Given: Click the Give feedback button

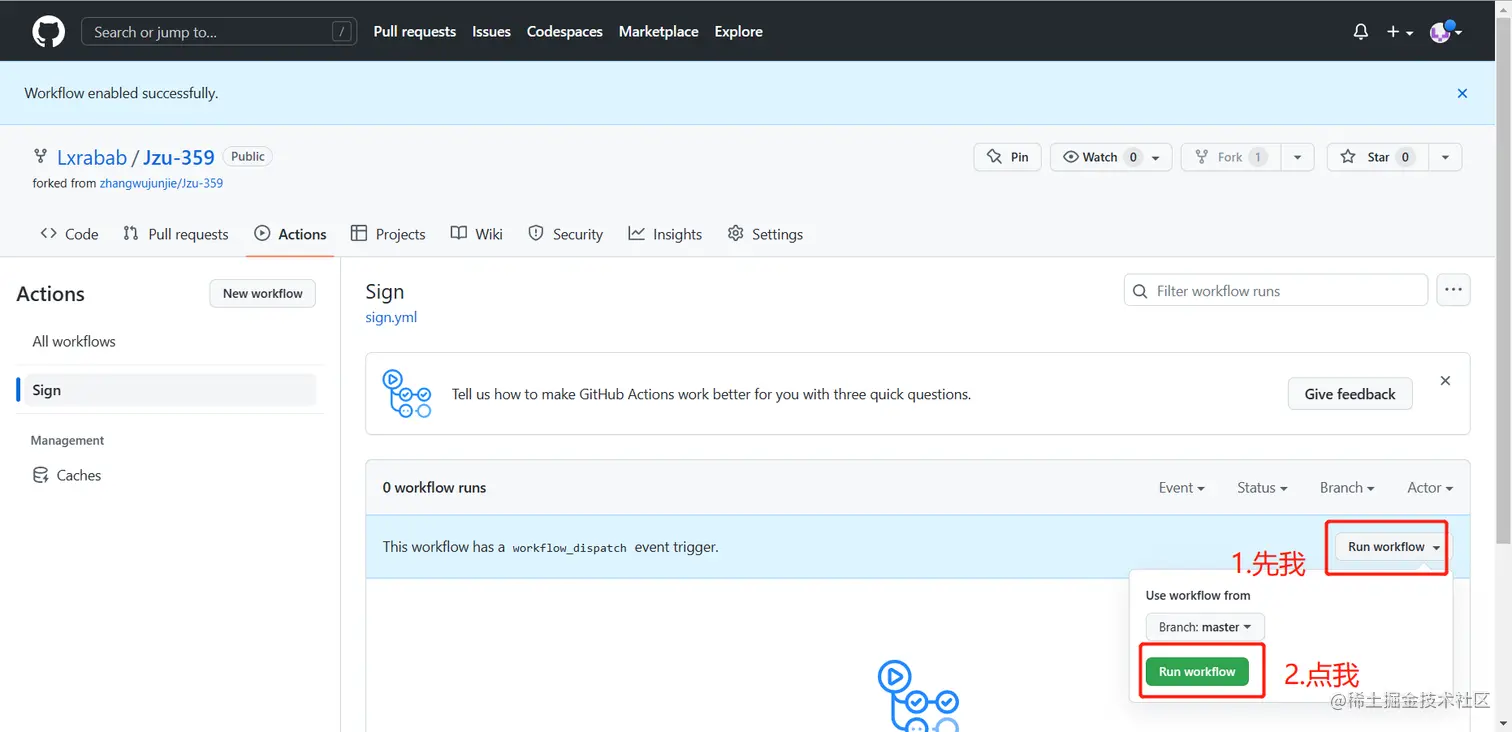Looking at the screenshot, I should pyautogui.click(x=1350, y=394).
